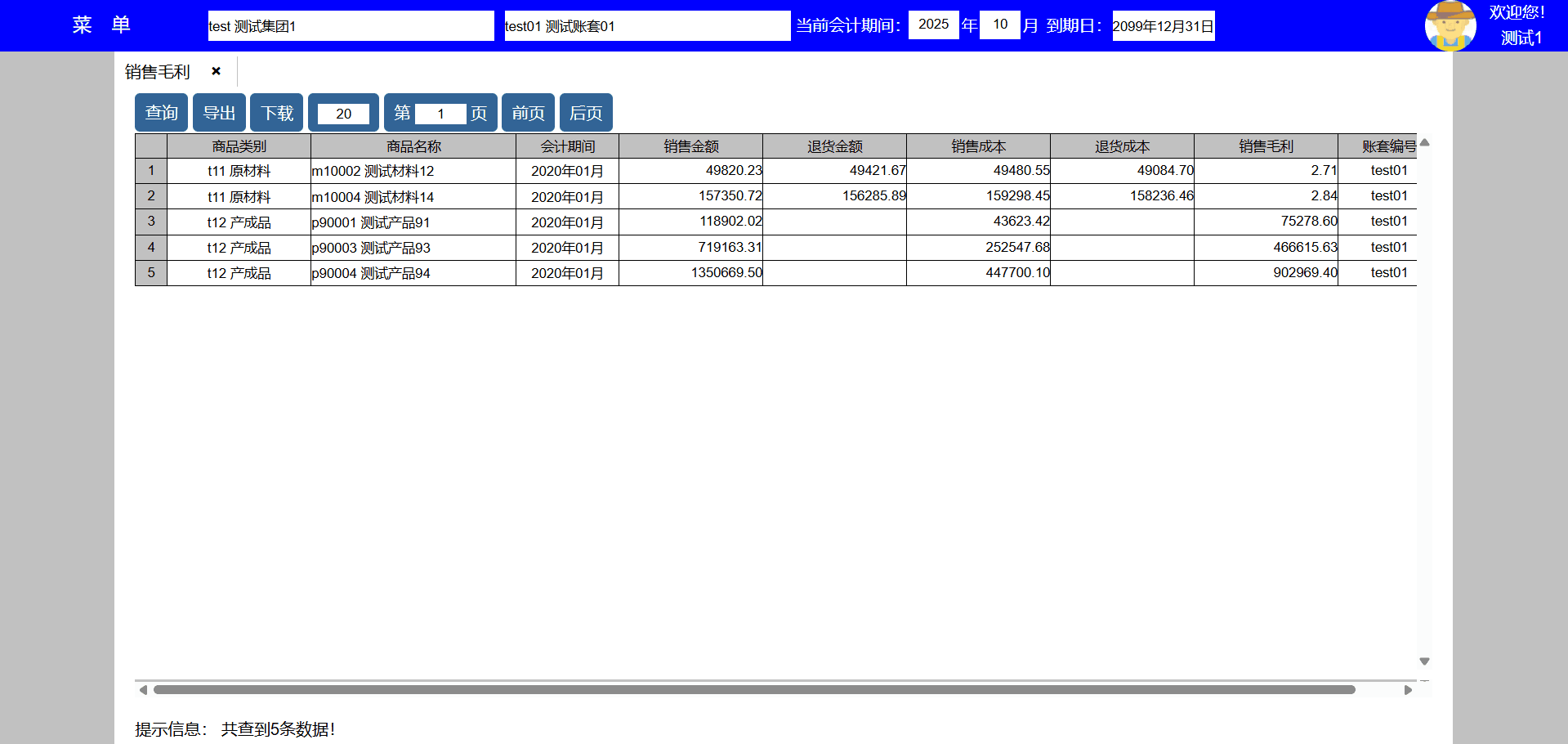
Task: Click the accounting year field 2025
Action: pos(933,25)
